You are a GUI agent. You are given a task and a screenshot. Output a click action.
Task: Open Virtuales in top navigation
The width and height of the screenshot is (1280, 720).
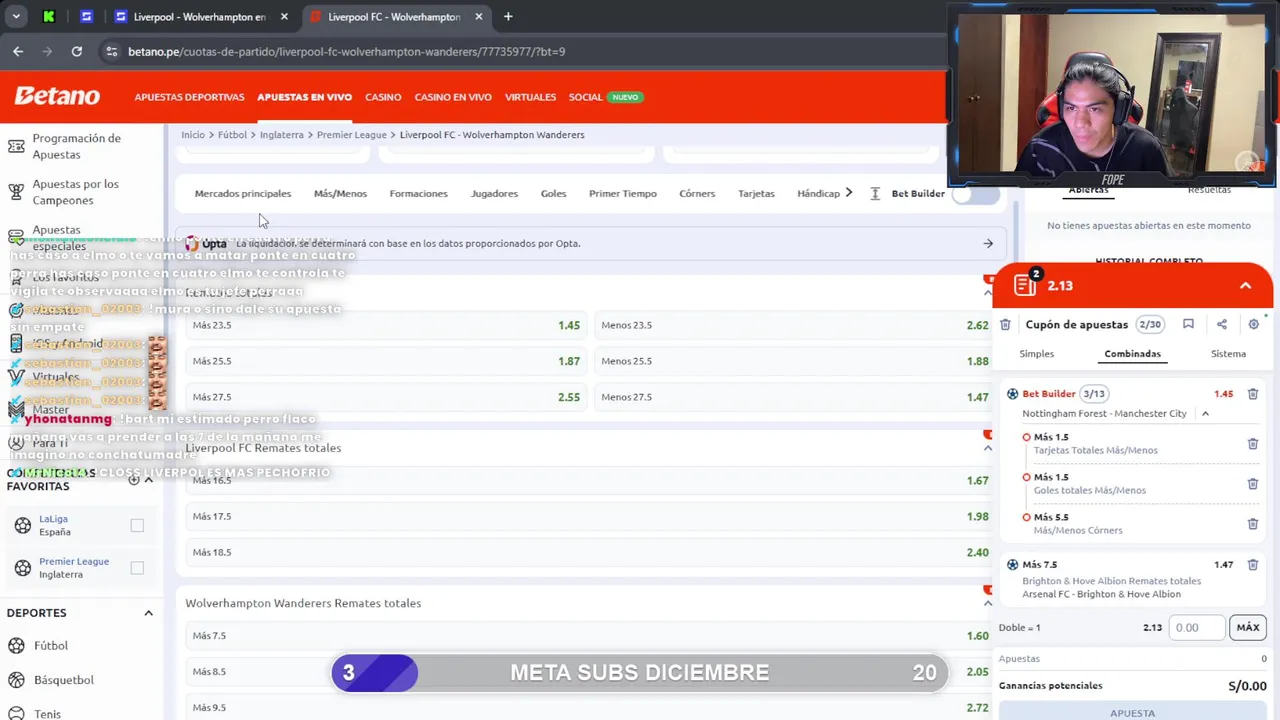point(530,97)
